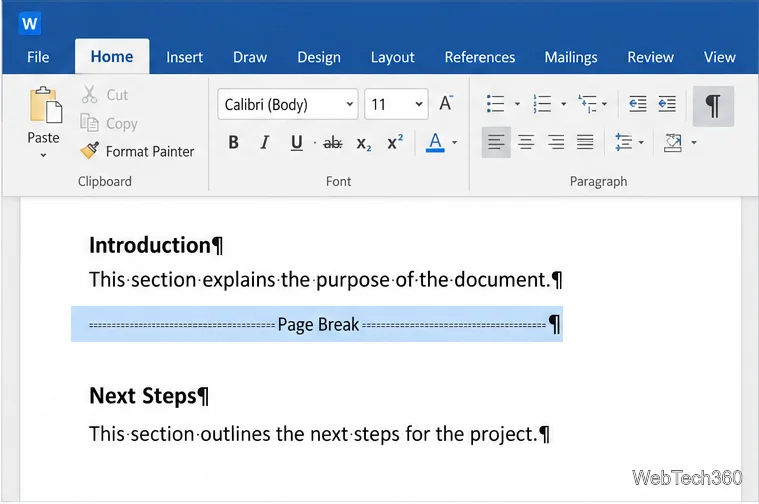759x504 pixels.
Task: Toggle Underline formatting
Action: coord(297,142)
